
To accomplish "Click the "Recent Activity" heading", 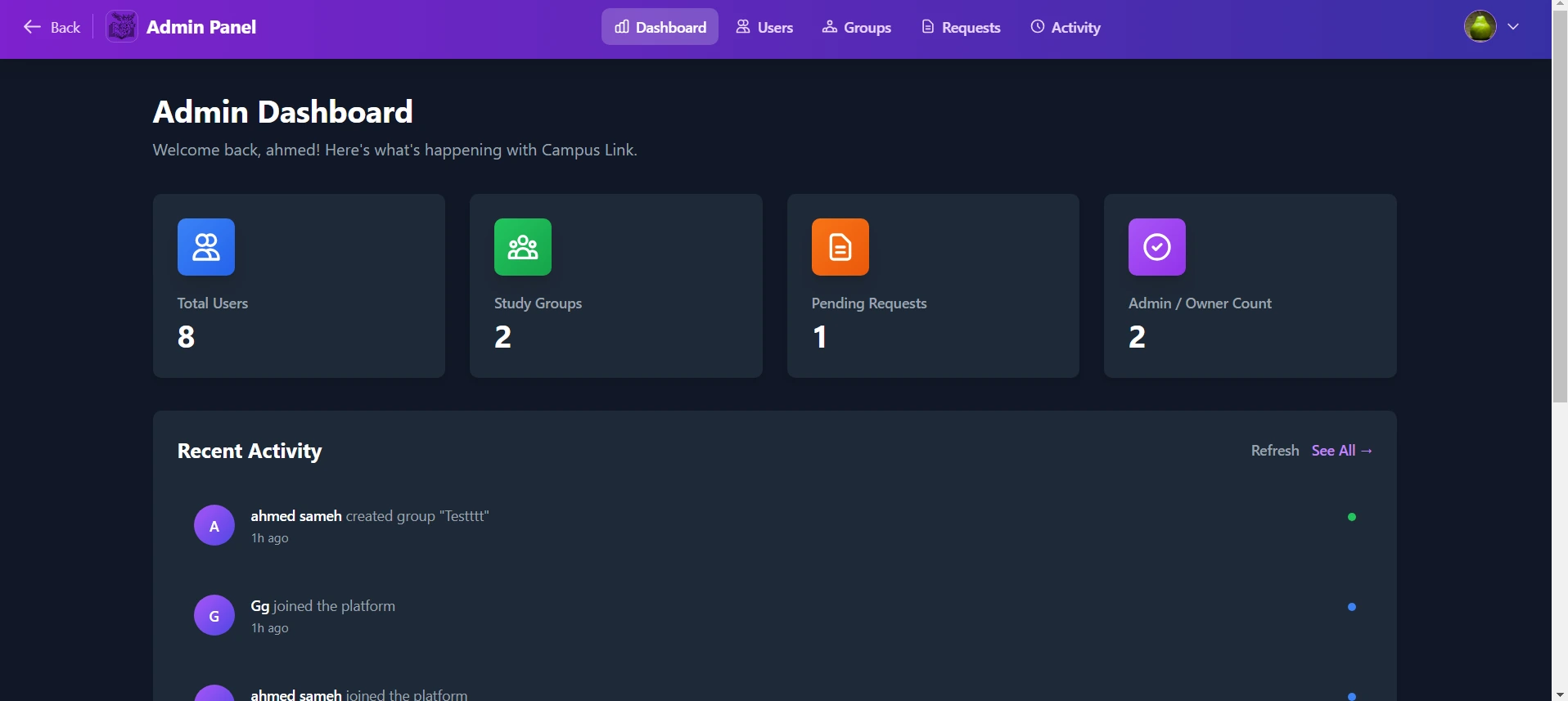I will [250, 452].
